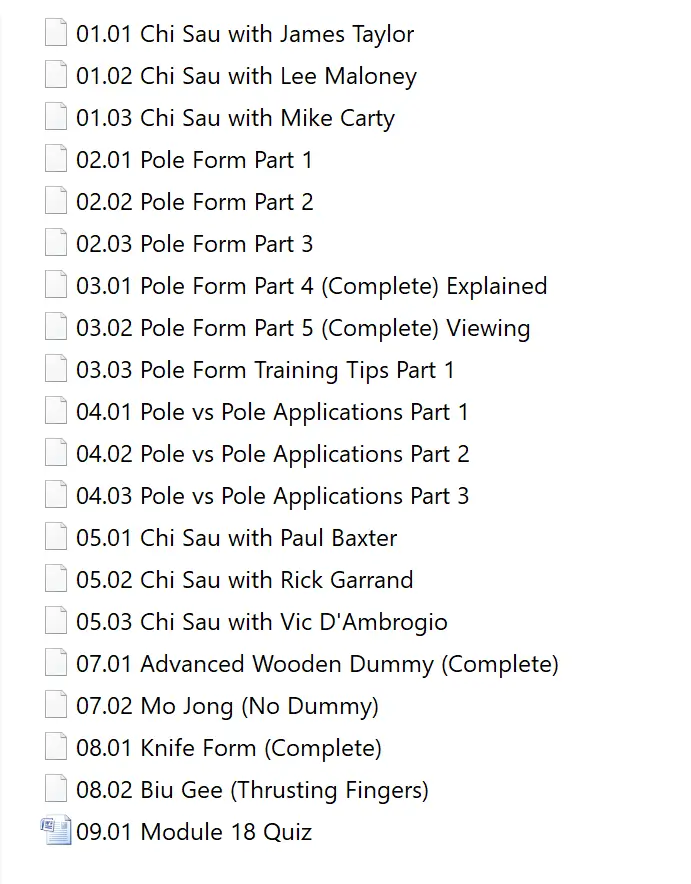Select 03.03 Pole Form Training Tips Part 1
This screenshot has width=691, height=884.
(265, 370)
